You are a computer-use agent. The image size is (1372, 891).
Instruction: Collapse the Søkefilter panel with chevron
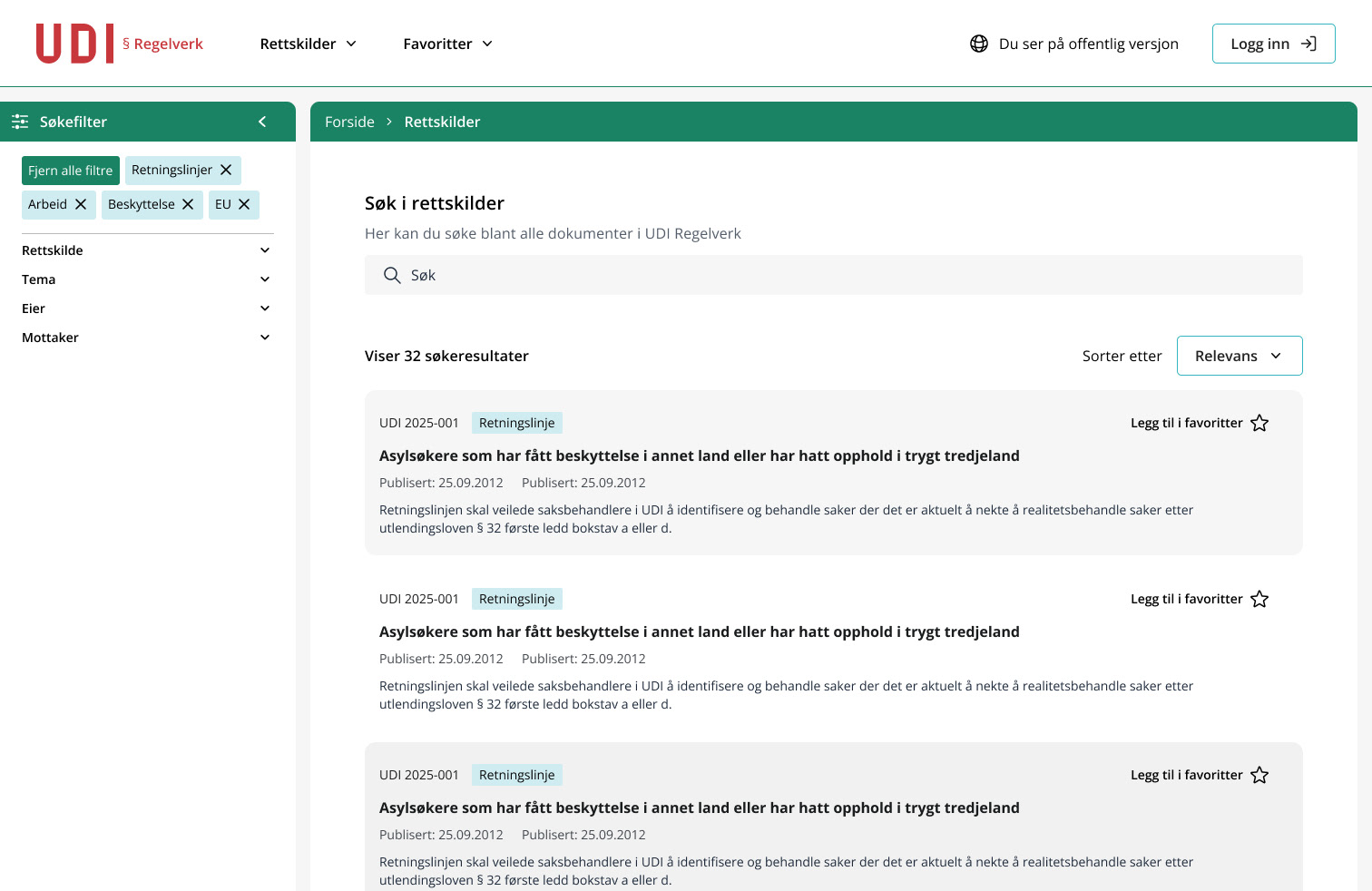tap(262, 122)
